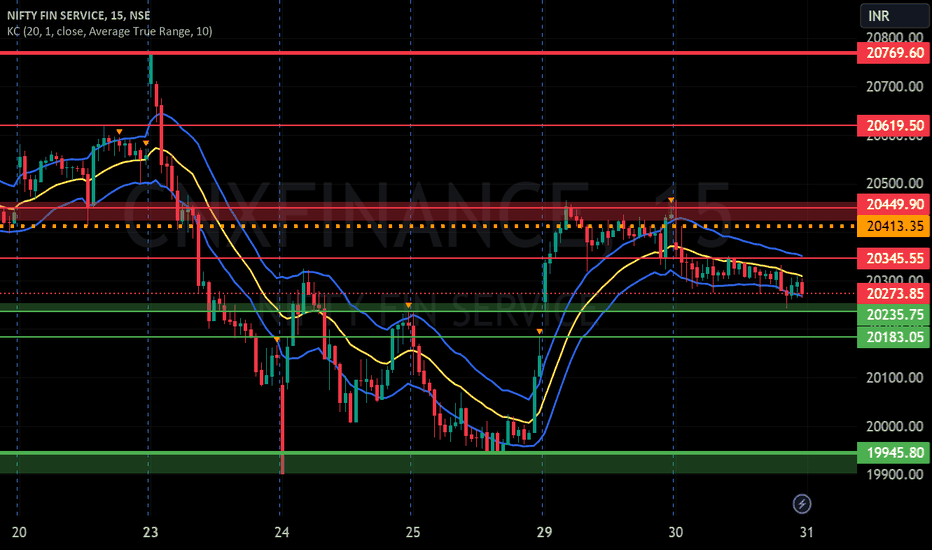This screenshot has width=932, height=550.
Task: Click date 31 on time axis
Action: coord(806,532)
